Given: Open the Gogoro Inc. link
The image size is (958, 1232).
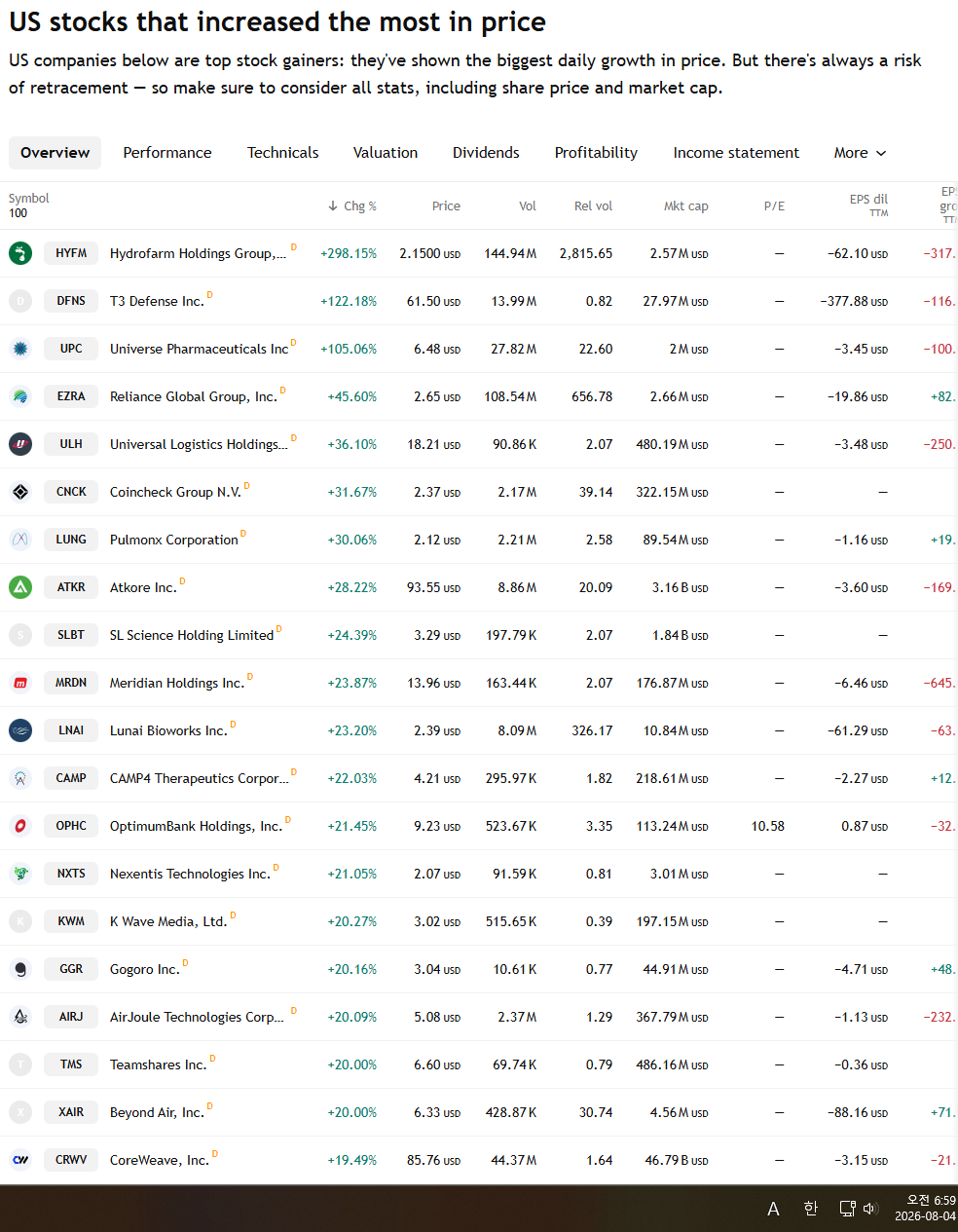Looking at the screenshot, I should (145, 969).
